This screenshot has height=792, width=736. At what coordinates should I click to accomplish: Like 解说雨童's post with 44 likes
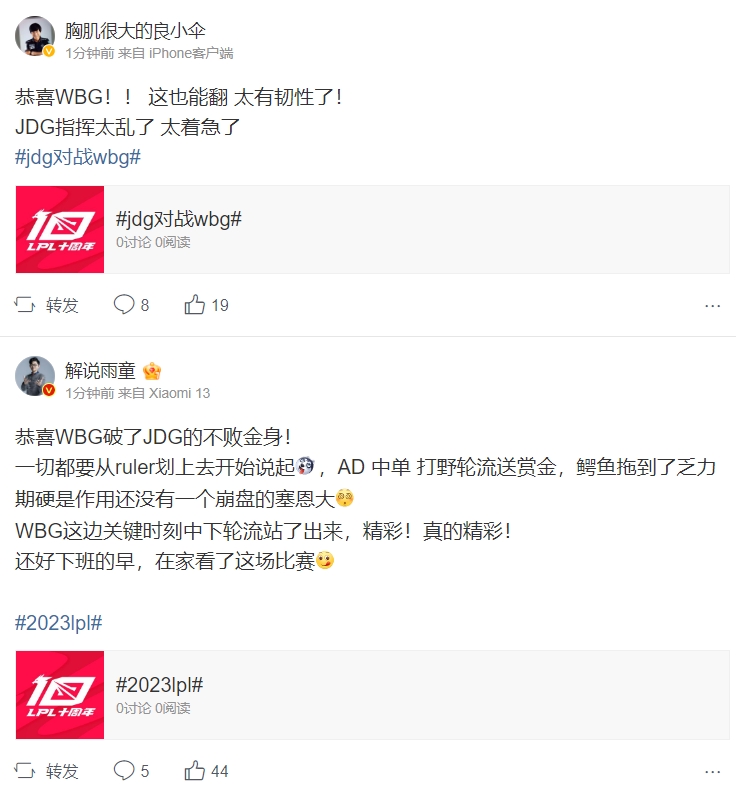tap(195, 771)
